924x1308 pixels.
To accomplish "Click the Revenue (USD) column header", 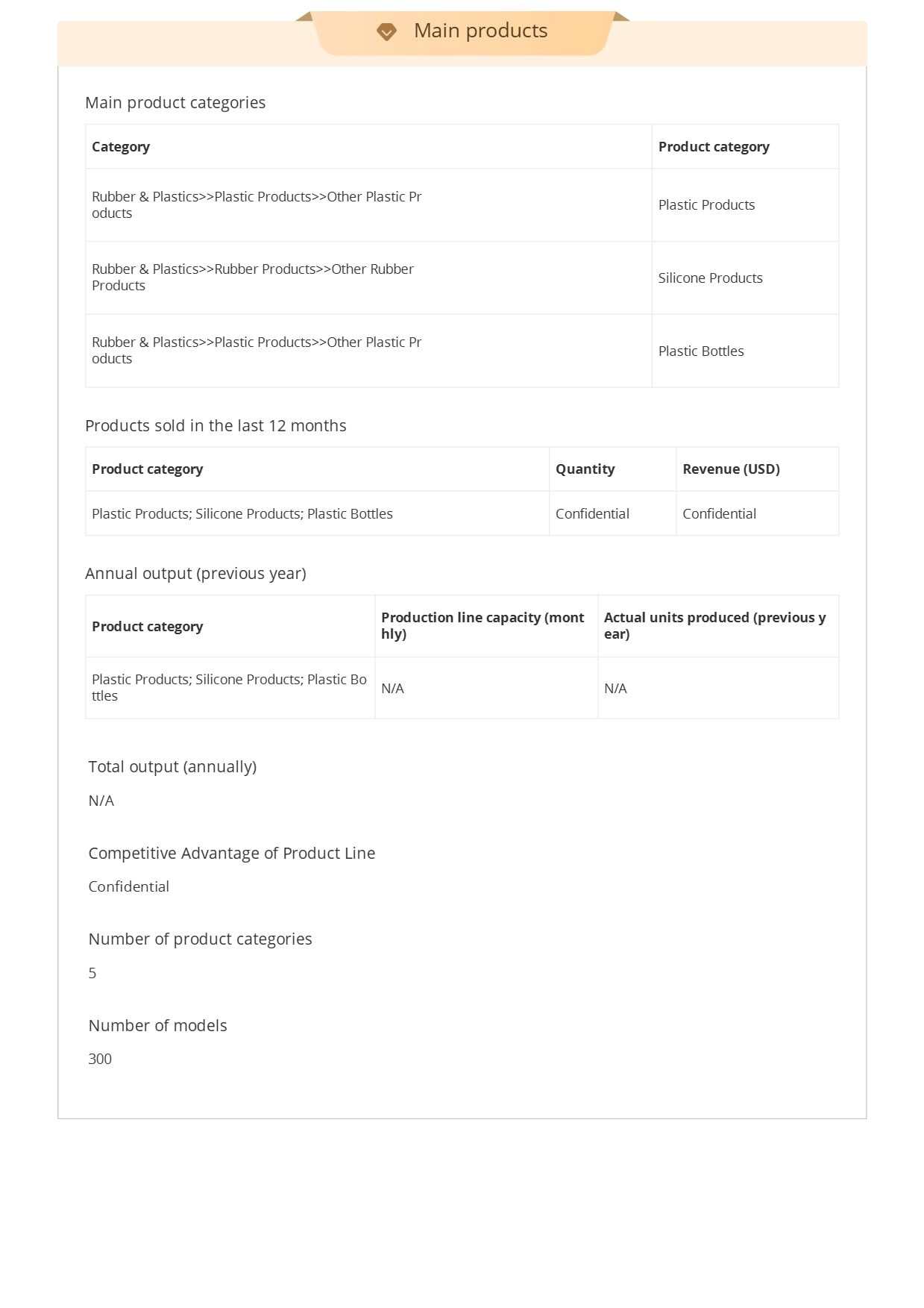I will [731, 469].
